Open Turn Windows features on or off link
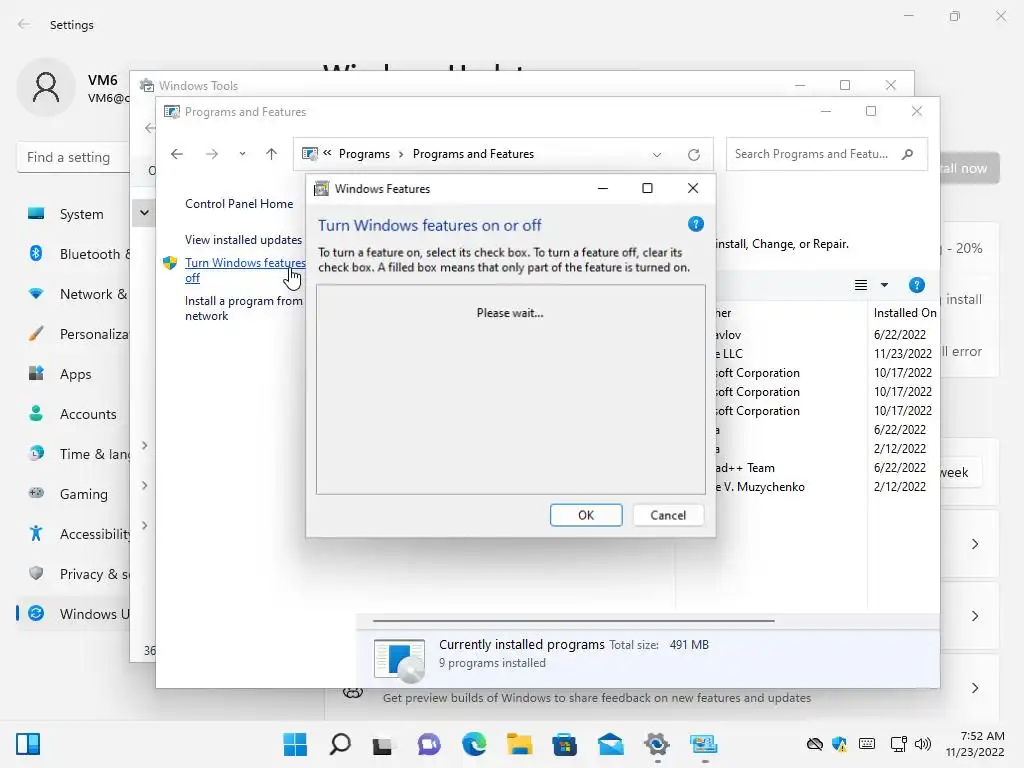Image resolution: width=1024 pixels, height=768 pixels. pyautogui.click(x=245, y=270)
